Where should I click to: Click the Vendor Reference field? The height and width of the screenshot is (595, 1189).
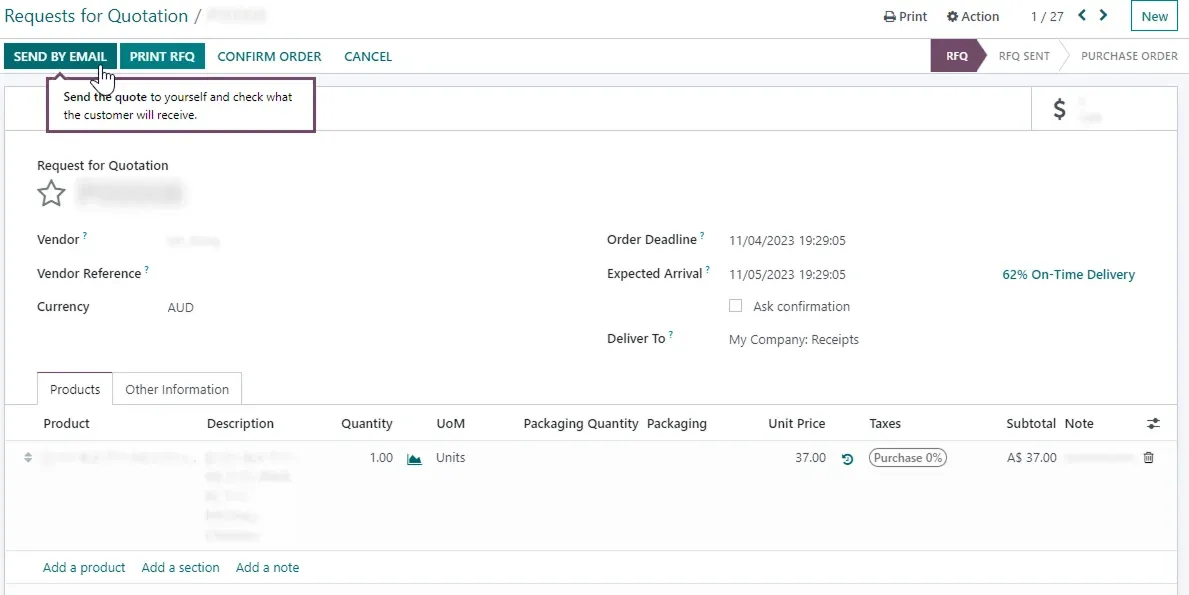click(220, 273)
